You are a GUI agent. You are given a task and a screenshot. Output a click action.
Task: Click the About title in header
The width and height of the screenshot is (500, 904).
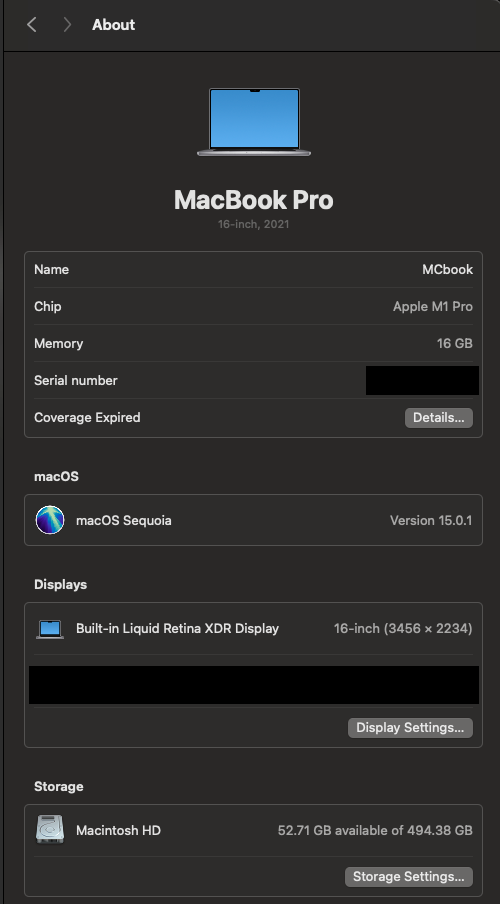114,25
